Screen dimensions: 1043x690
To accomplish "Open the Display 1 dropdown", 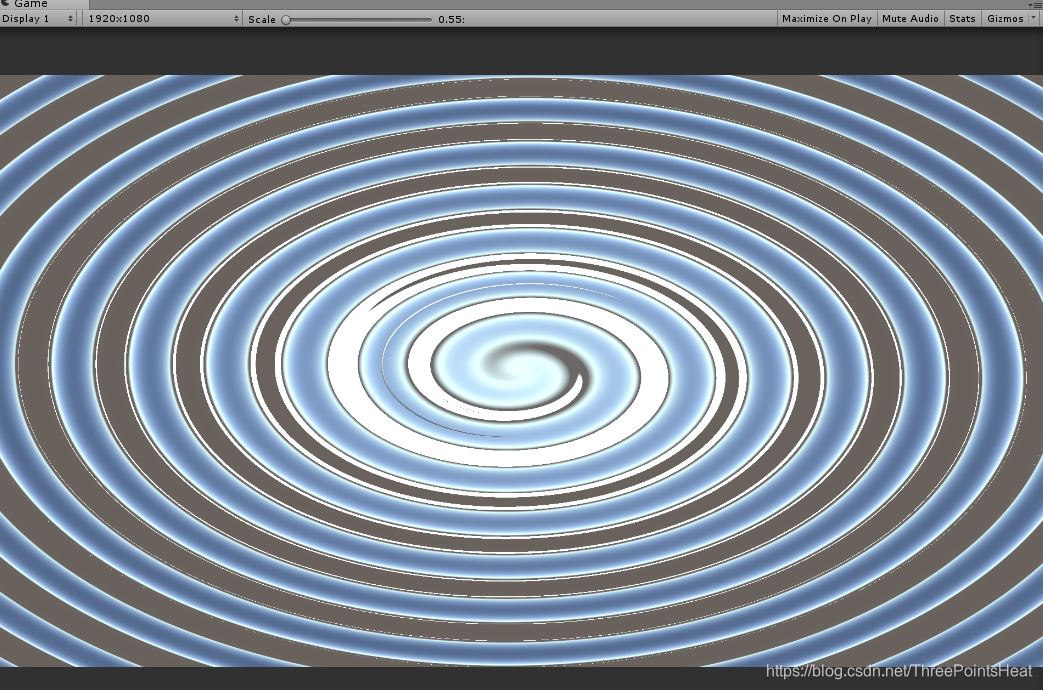I will click(38, 19).
